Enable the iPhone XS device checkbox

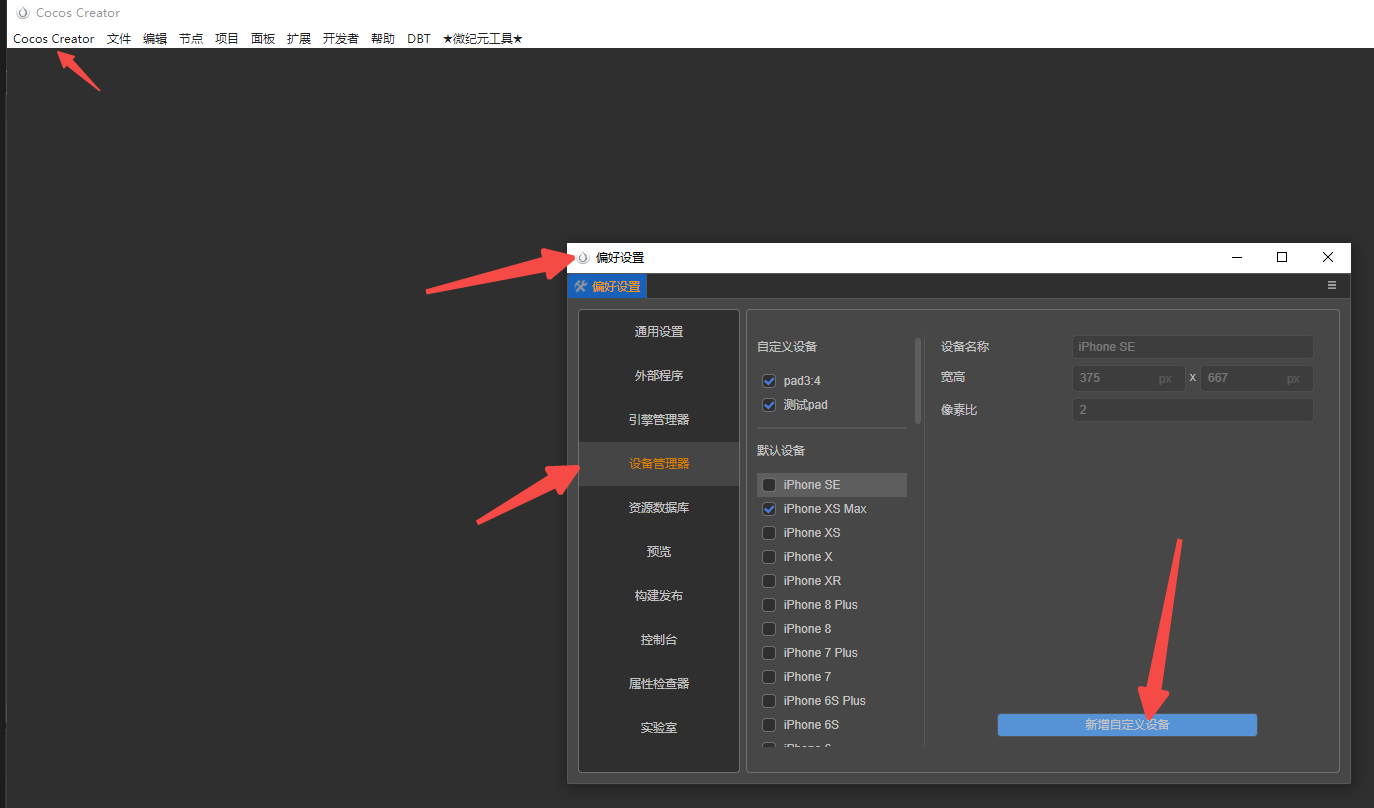coord(769,533)
